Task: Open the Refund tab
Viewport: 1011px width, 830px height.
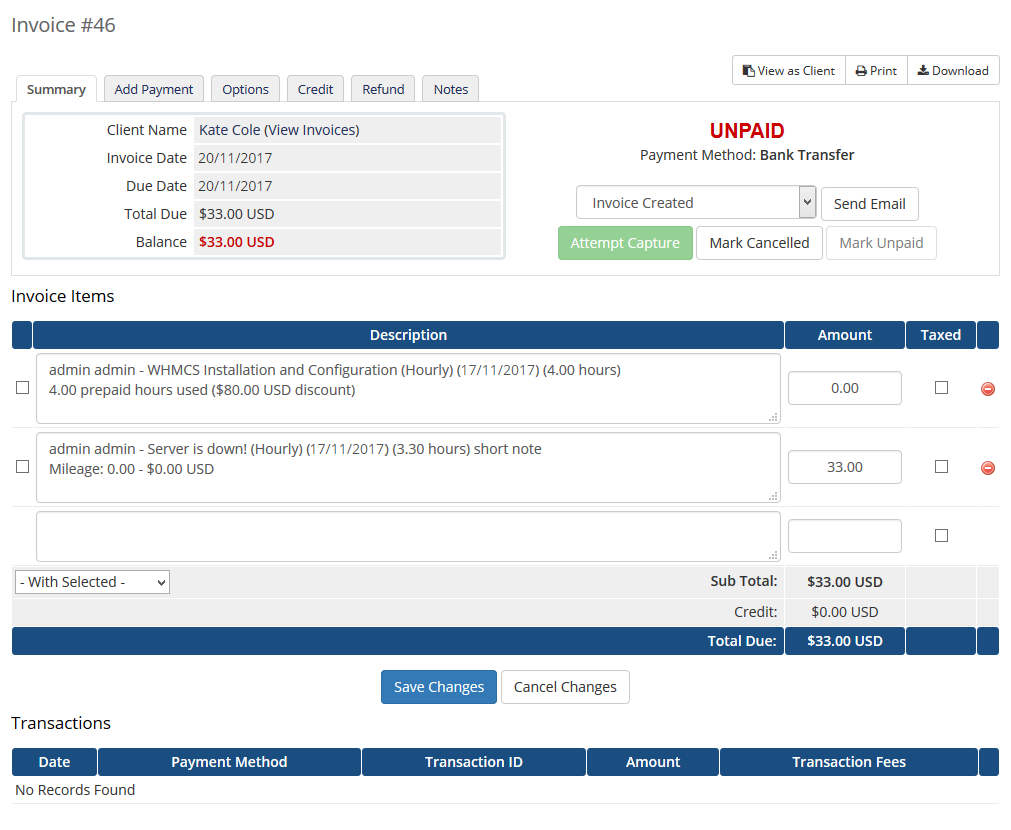Action: (383, 89)
